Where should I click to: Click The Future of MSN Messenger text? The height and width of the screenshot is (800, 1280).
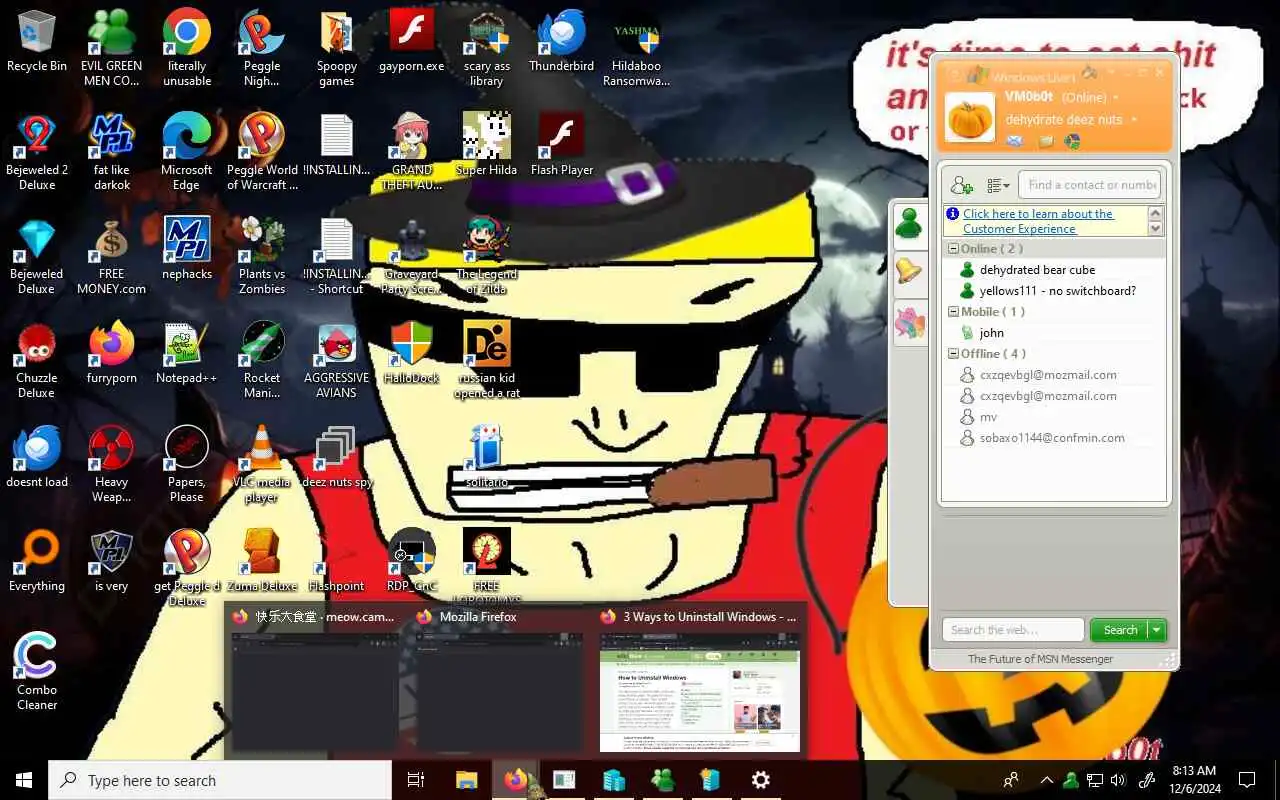pyautogui.click(x=1040, y=659)
